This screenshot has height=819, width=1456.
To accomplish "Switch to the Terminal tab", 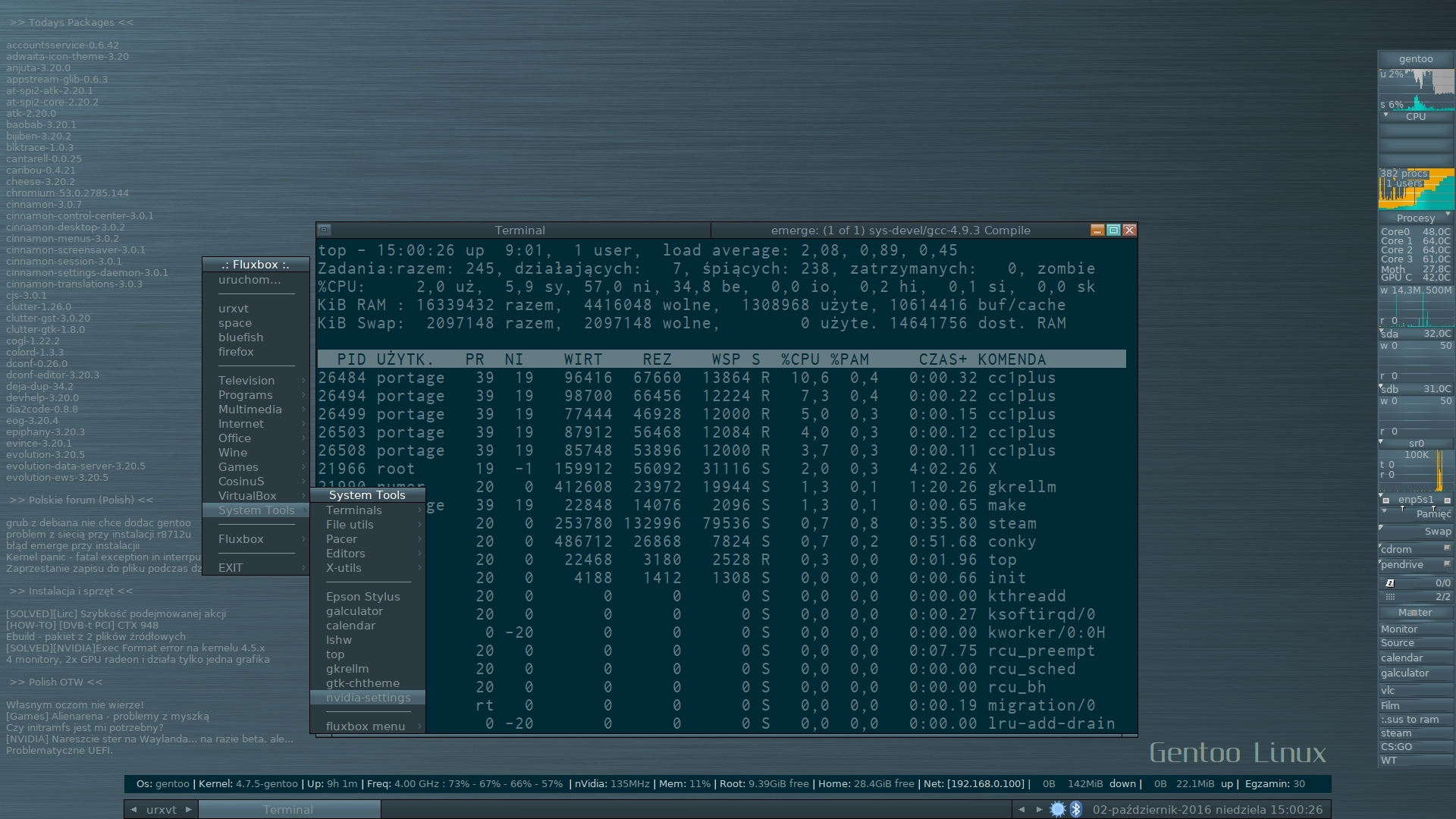I will point(520,230).
